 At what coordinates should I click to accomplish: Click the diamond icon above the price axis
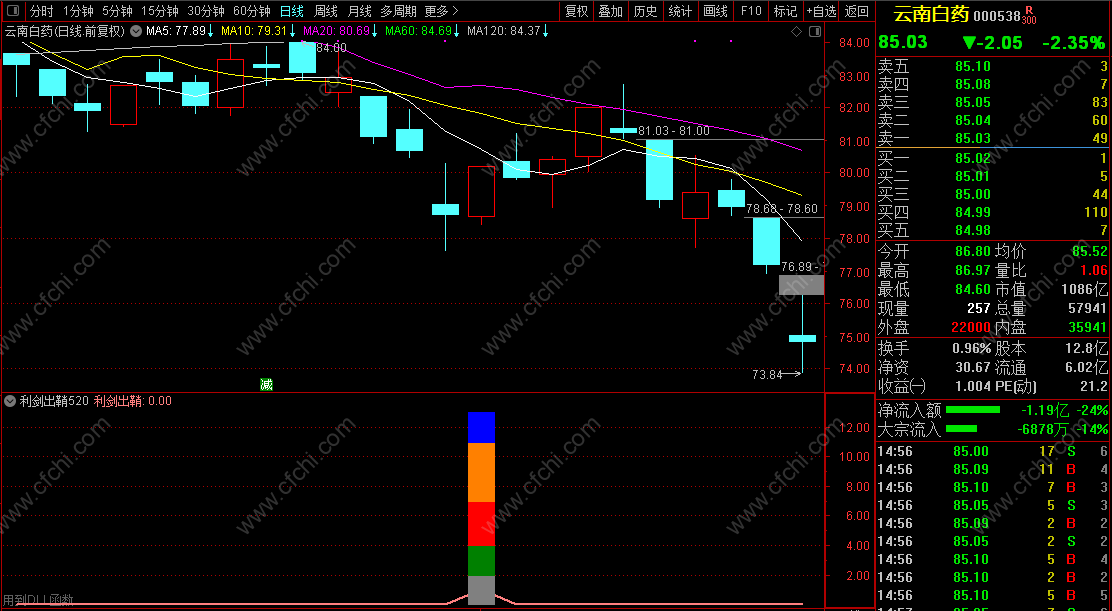coord(796,31)
